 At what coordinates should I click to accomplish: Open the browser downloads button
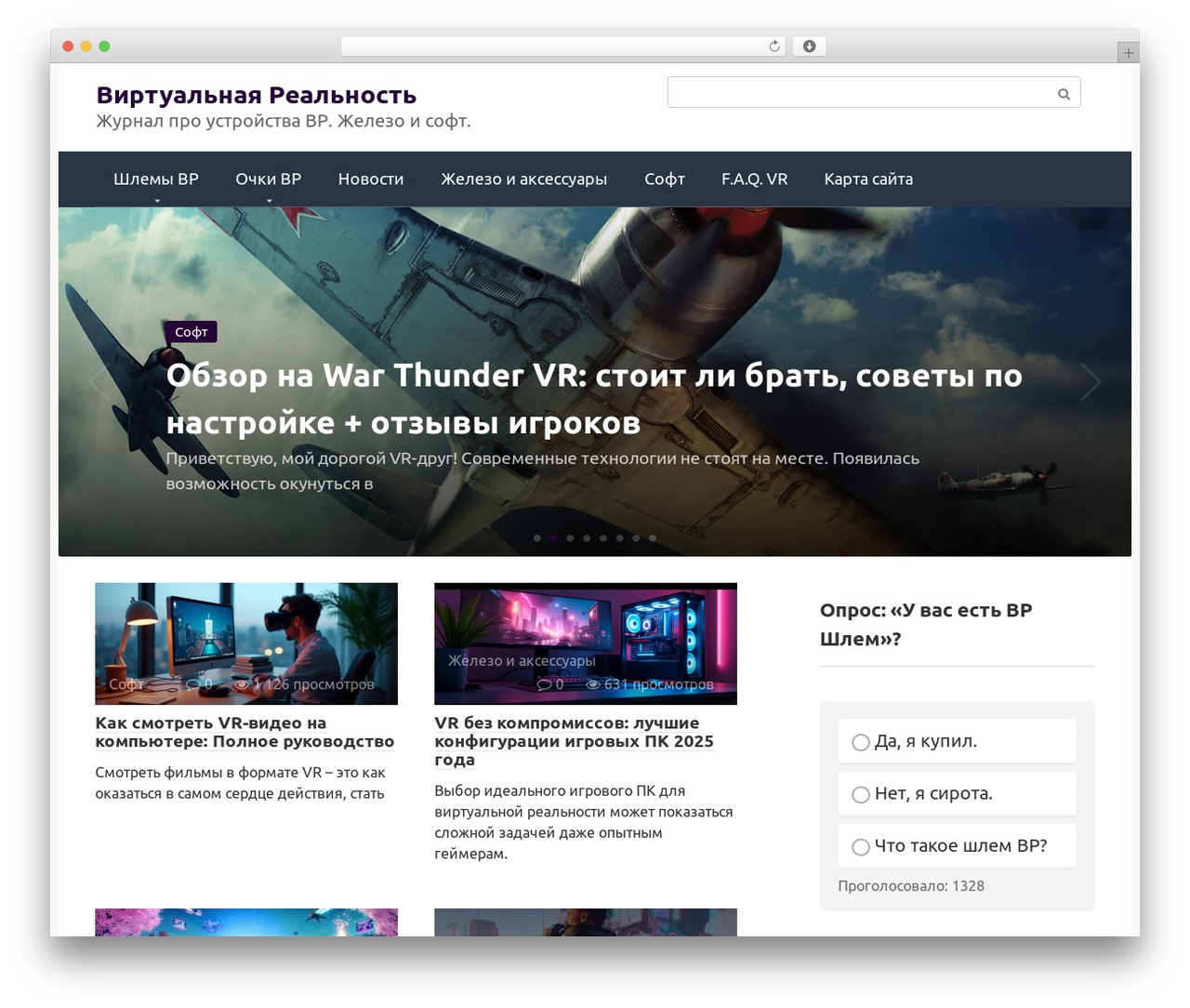(x=809, y=46)
